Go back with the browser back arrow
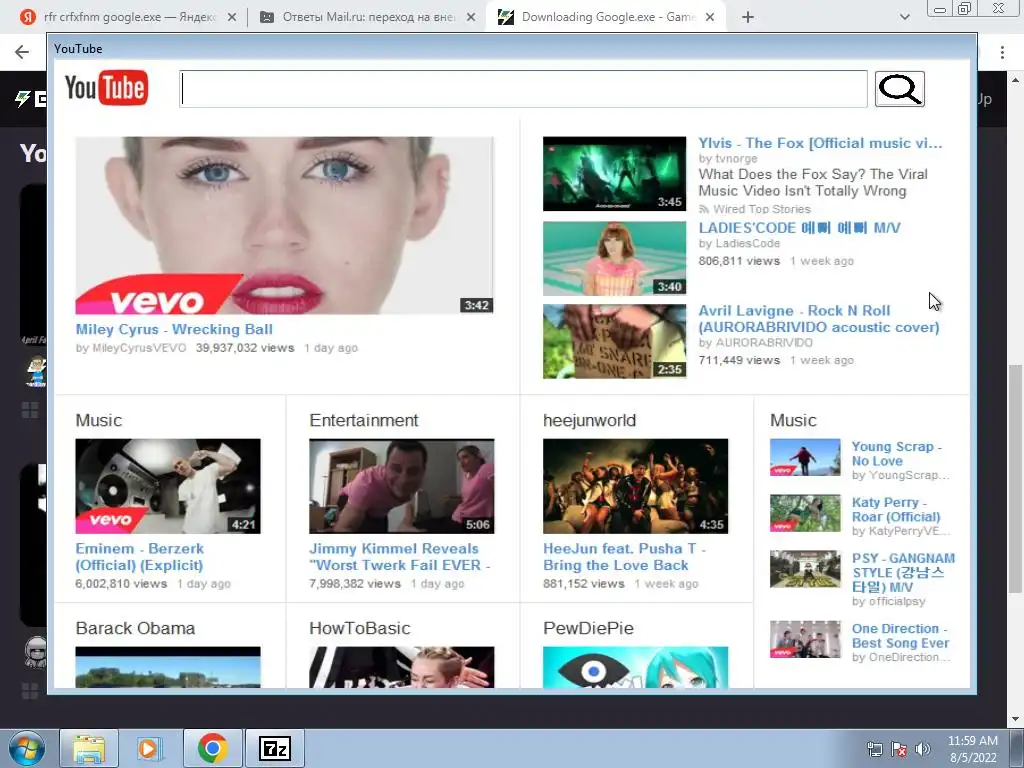The height and width of the screenshot is (768, 1024). (22, 52)
